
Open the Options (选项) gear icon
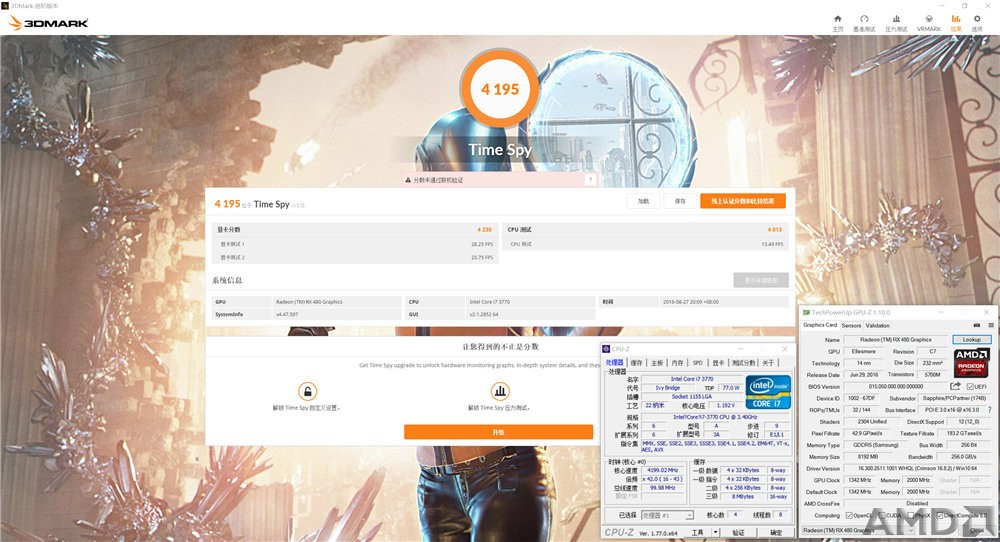coord(977,19)
